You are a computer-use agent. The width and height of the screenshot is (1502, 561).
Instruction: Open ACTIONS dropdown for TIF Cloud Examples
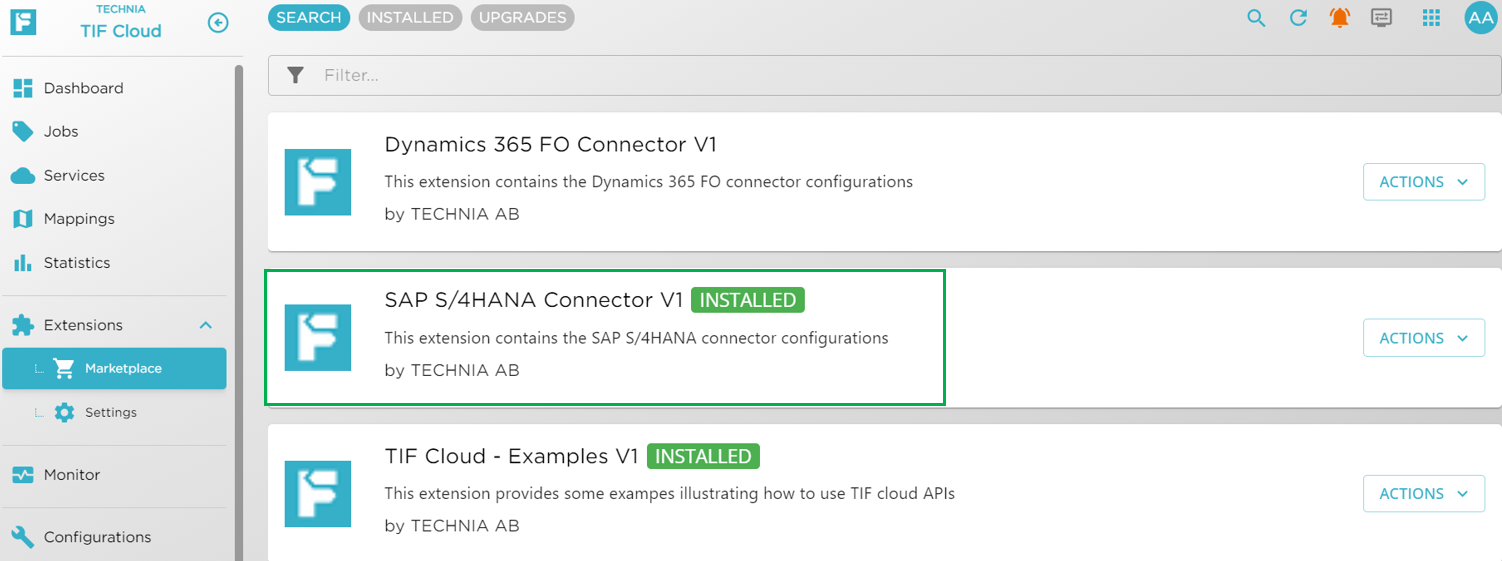tap(1423, 494)
